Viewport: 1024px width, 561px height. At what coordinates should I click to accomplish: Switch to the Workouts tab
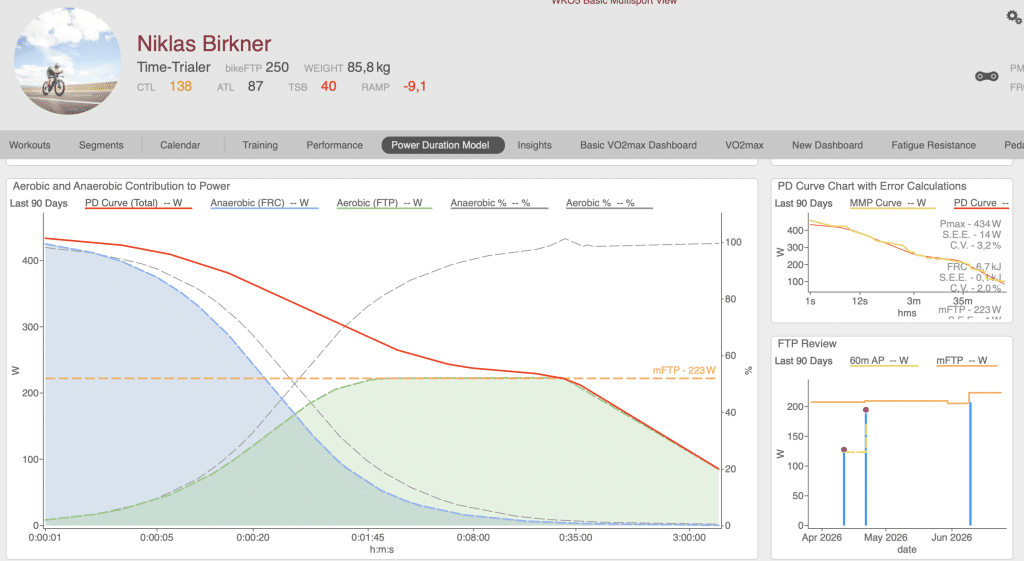(29, 145)
